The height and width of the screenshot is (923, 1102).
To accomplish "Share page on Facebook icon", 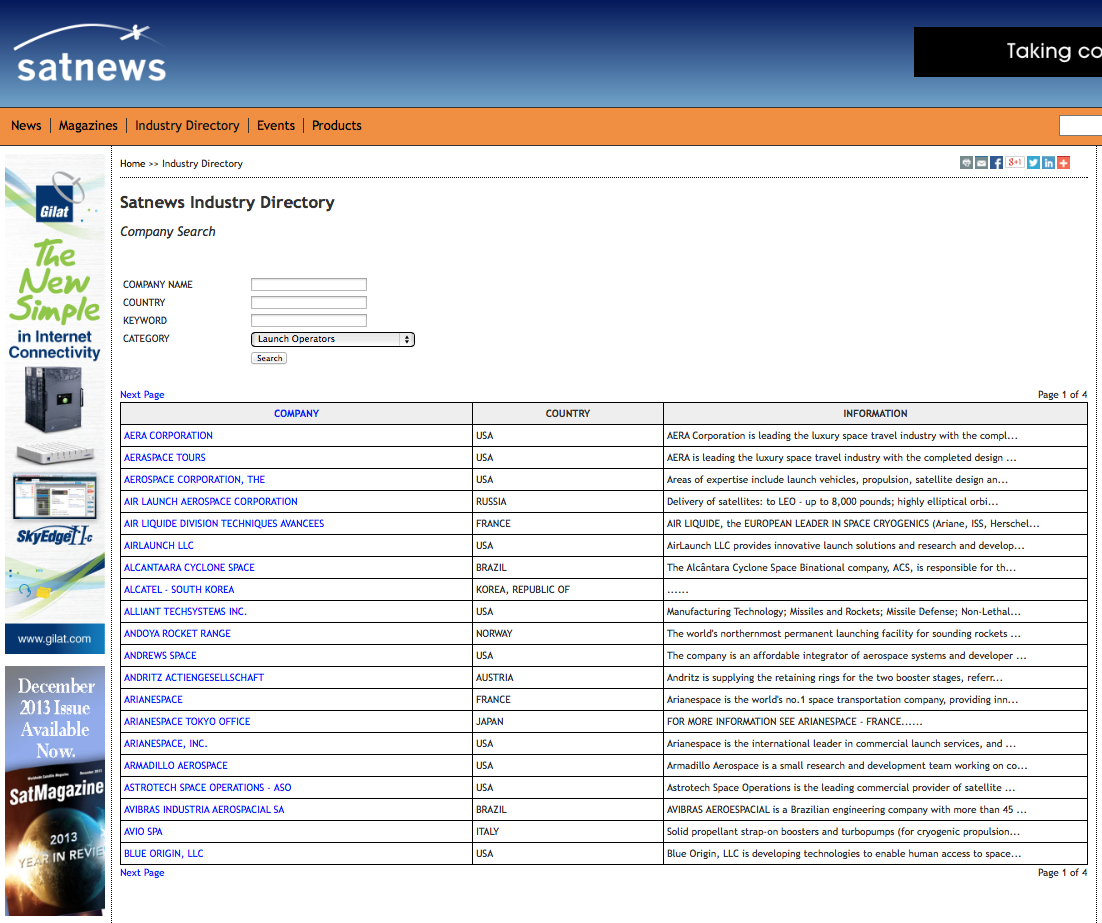I will [x=997, y=162].
